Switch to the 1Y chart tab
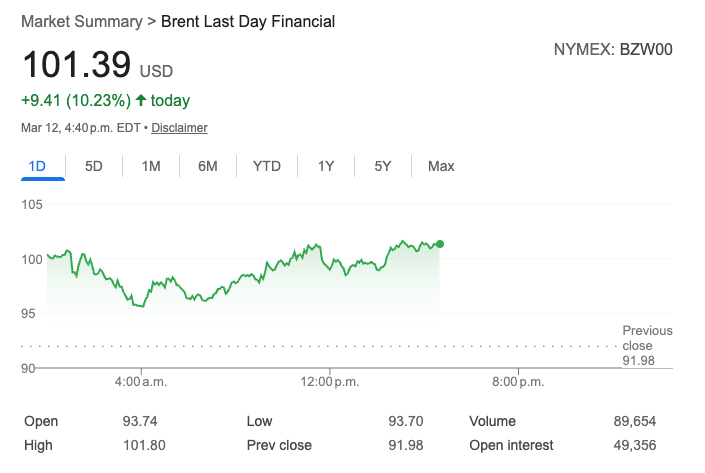This screenshot has width=705, height=473. [x=326, y=166]
